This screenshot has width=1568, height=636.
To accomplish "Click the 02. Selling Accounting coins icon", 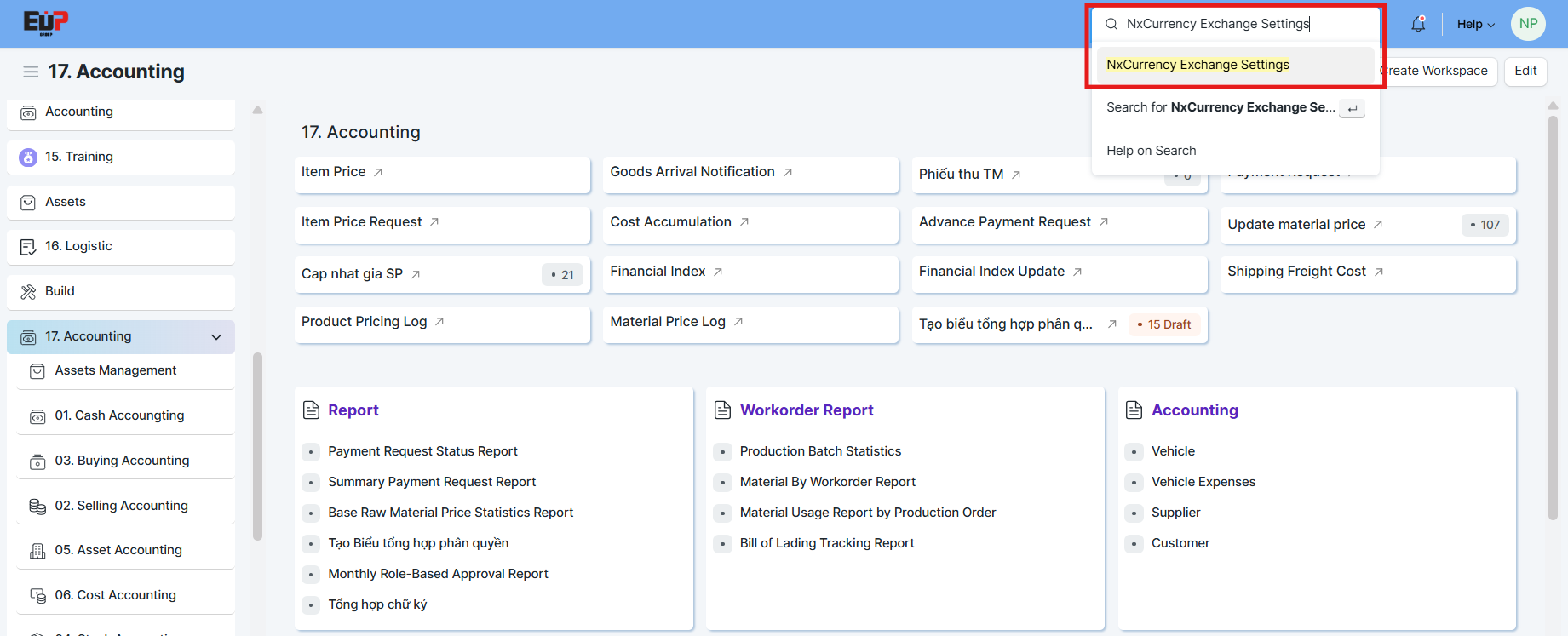I will [37, 507].
